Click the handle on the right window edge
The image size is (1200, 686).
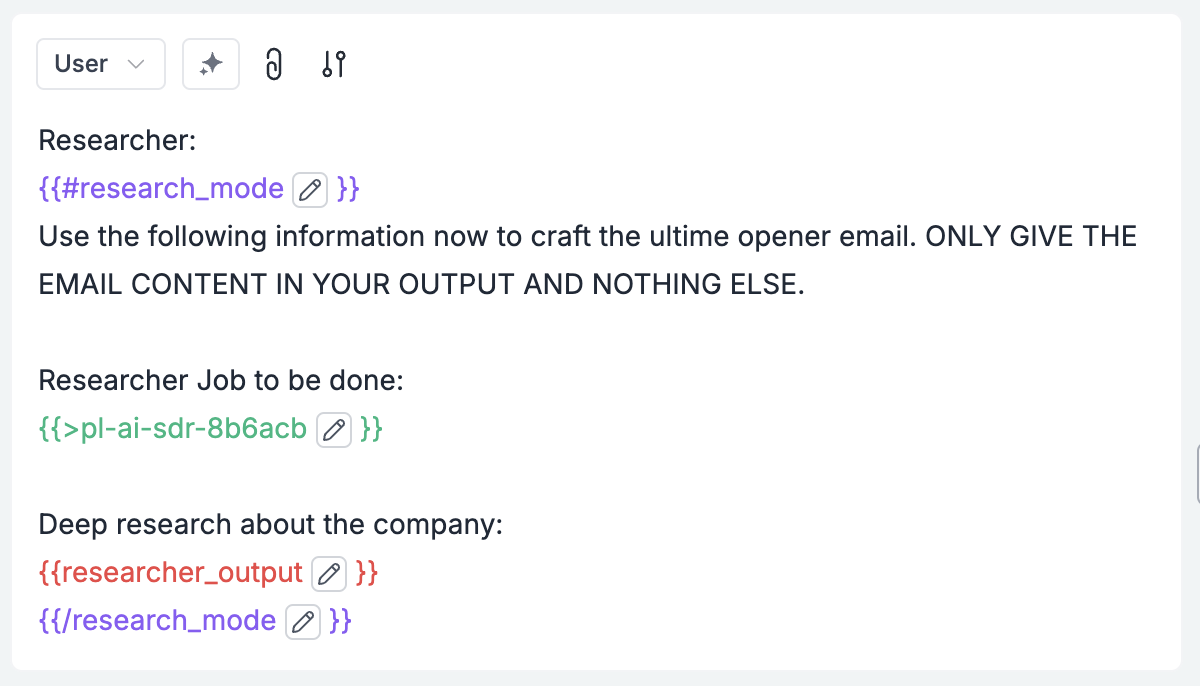(1197, 474)
